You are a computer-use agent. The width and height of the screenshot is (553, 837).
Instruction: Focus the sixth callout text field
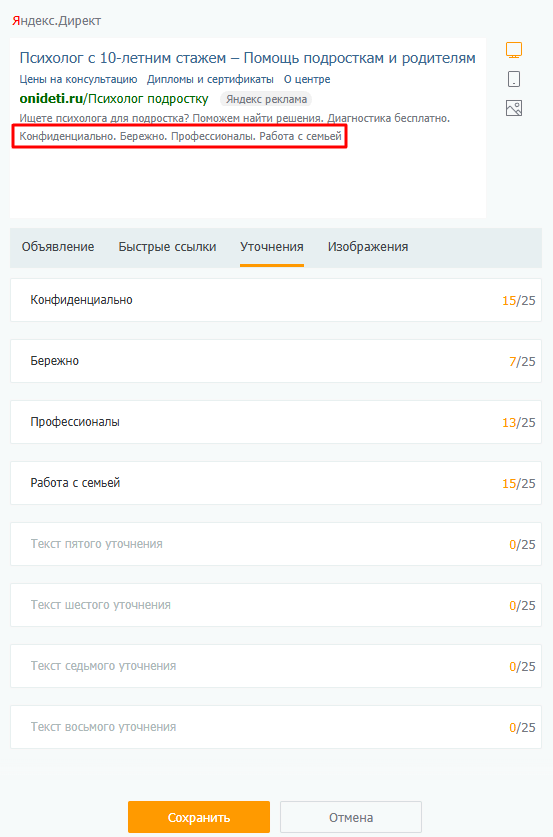coord(276,605)
